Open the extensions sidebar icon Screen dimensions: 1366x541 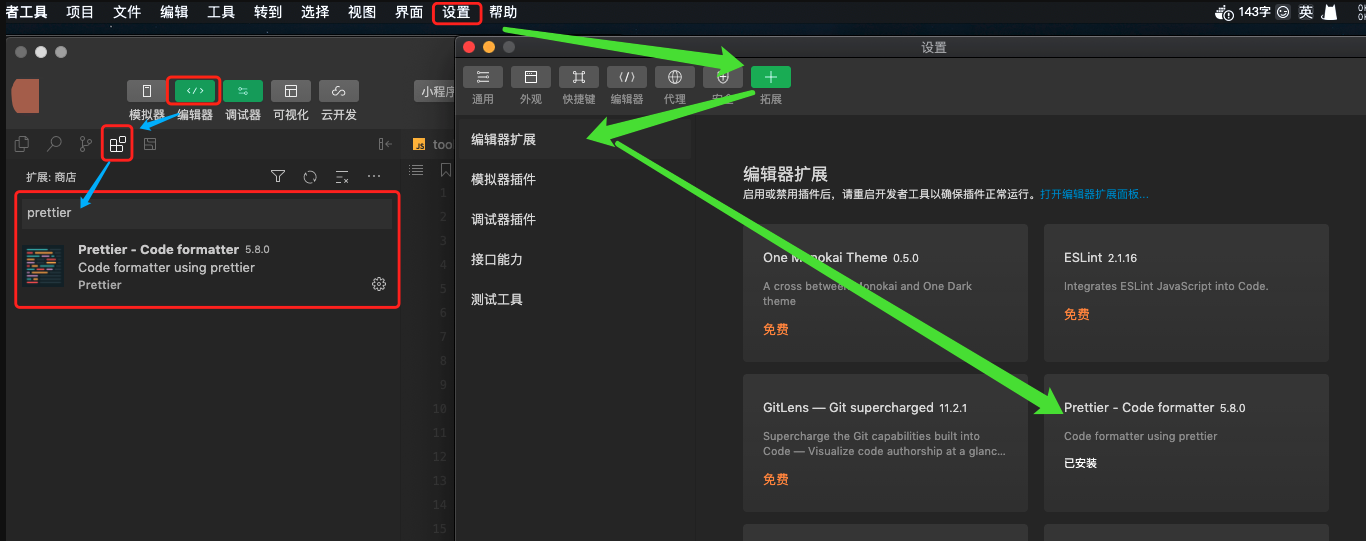(x=118, y=144)
